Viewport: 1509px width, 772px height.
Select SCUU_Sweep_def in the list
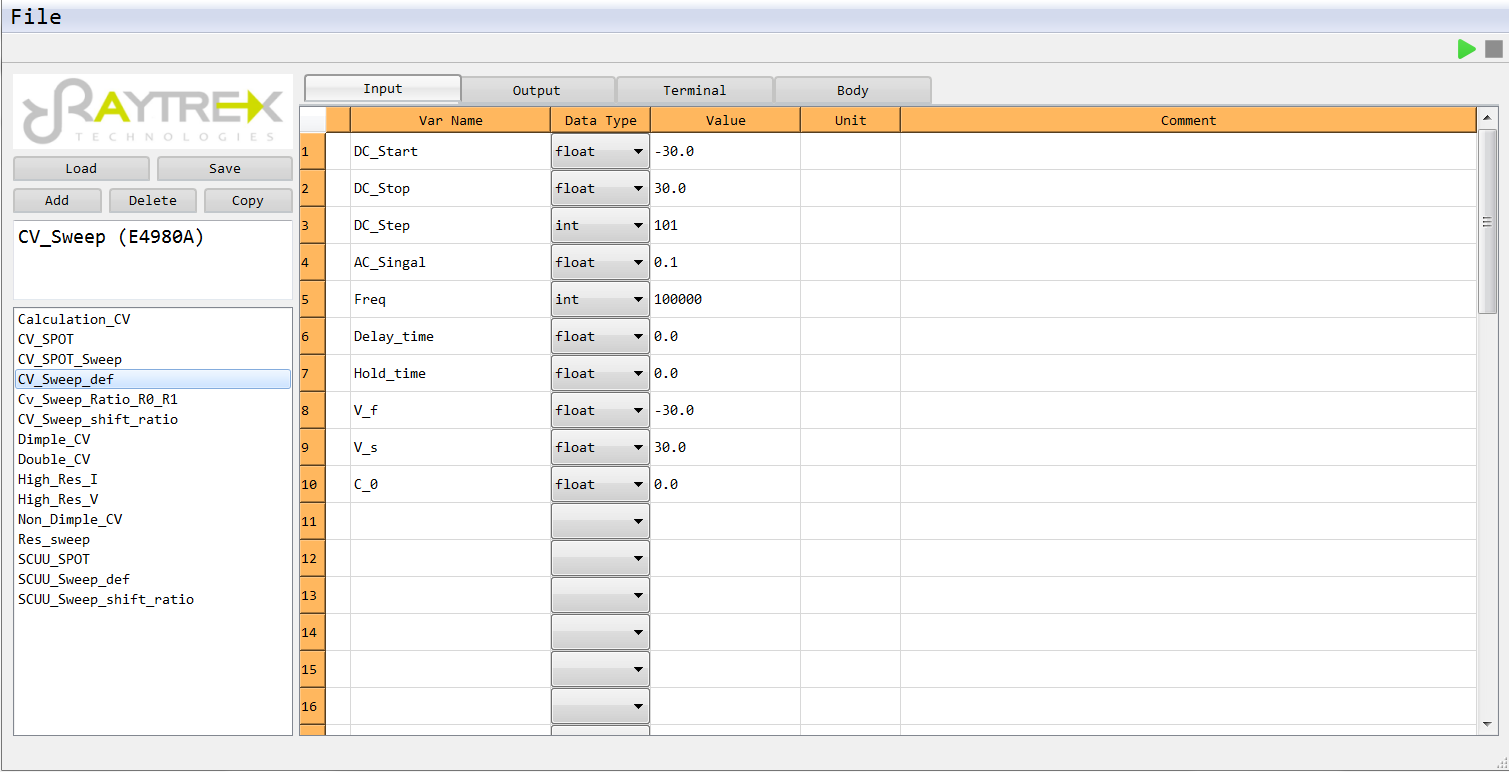tap(153, 579)
